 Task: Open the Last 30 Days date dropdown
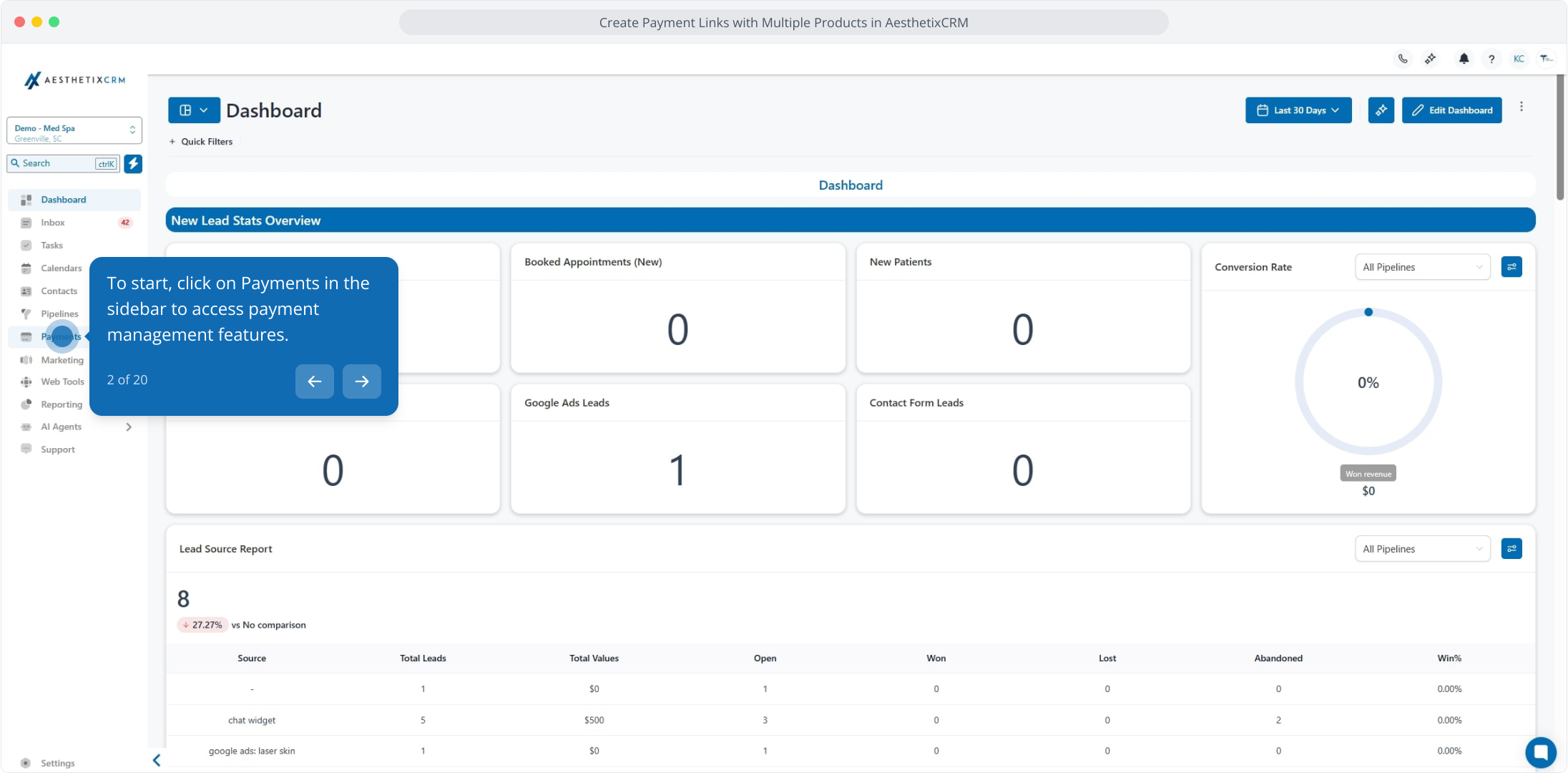coord(1298,110)
